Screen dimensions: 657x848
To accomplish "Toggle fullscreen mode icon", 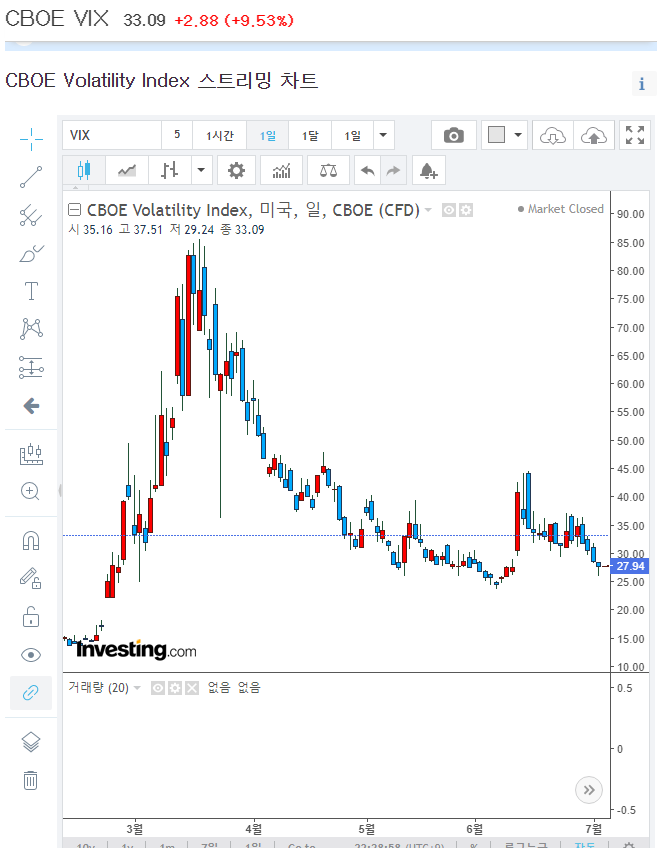I will click(x=635, y=135).
